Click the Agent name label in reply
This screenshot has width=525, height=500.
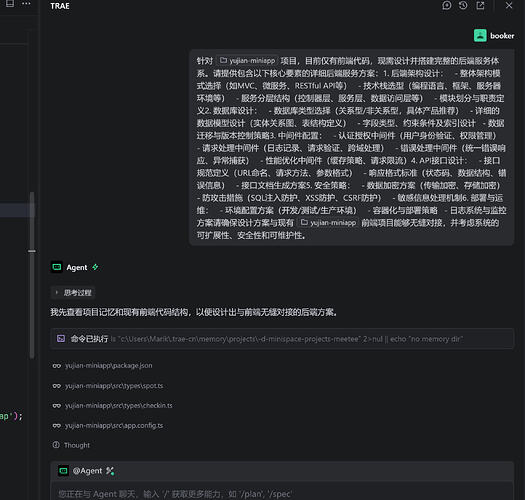[77, 268]
